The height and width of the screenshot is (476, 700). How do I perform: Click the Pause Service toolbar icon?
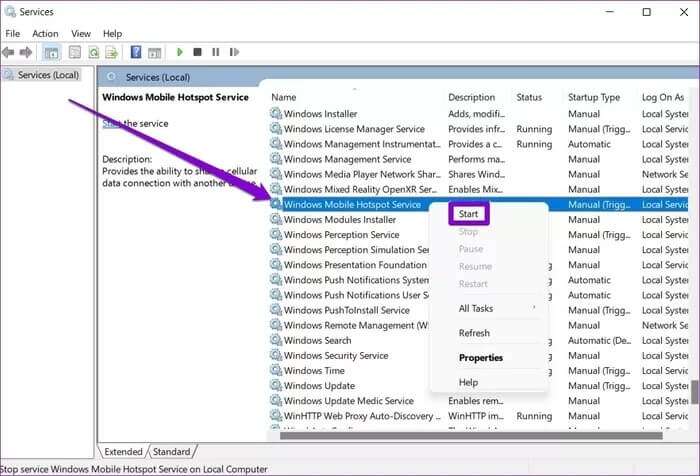point(216,52)
